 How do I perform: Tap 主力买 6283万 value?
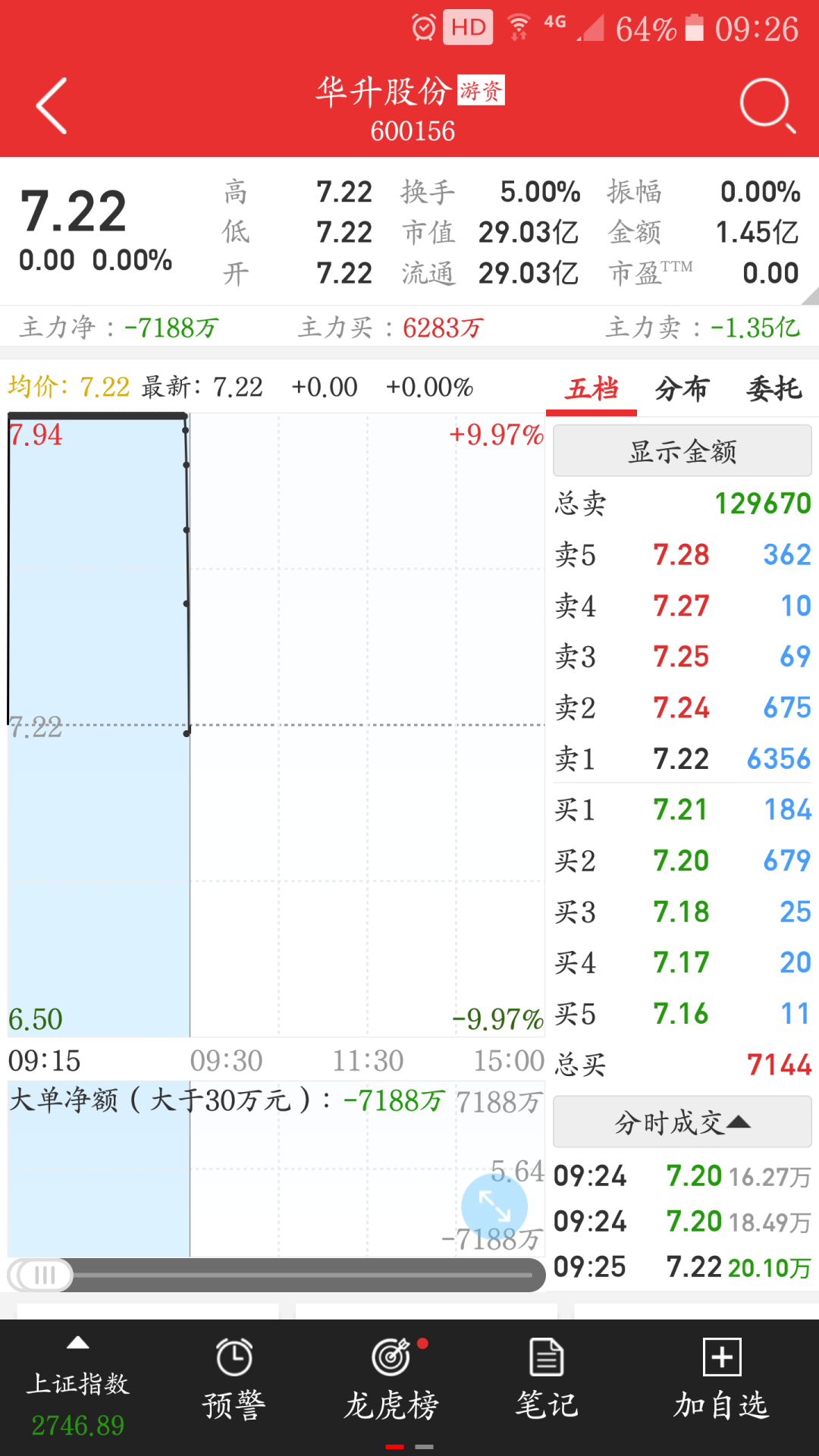(443, 328)
